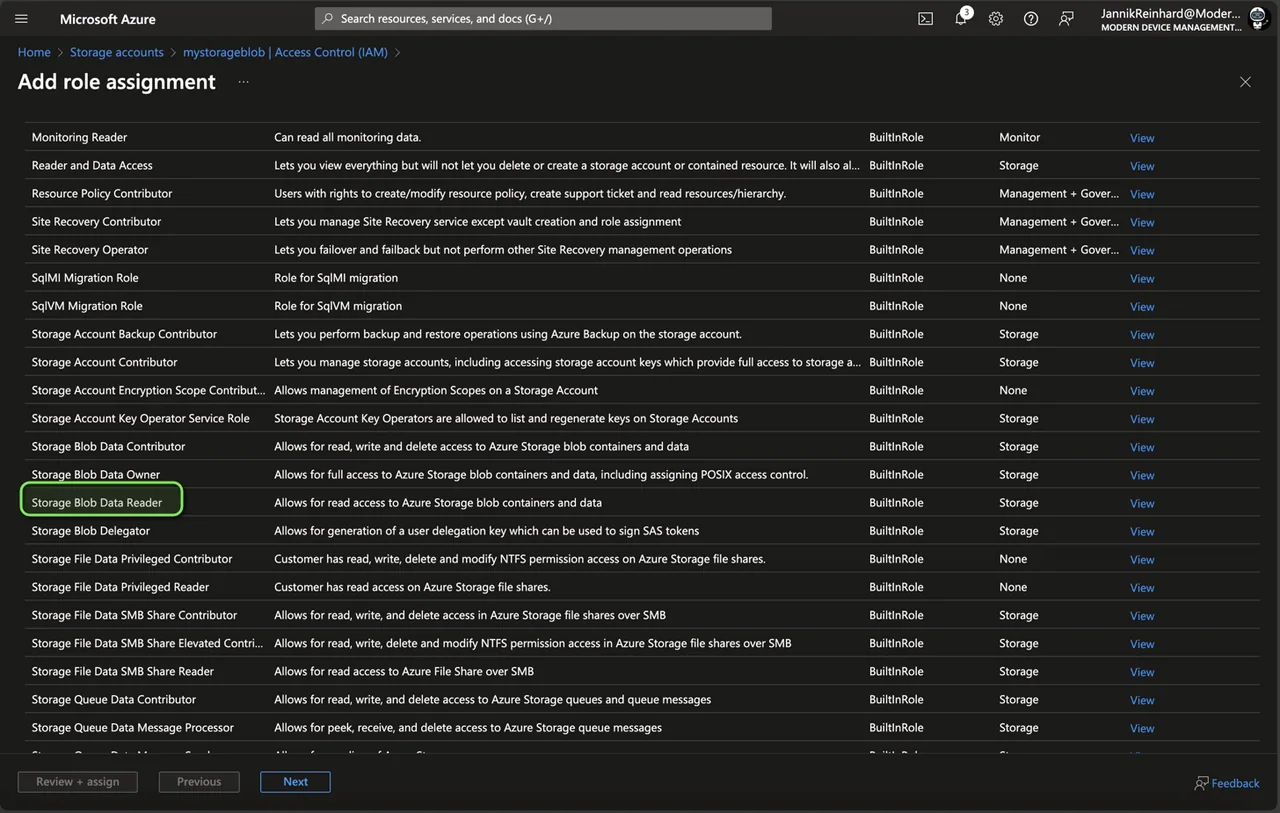Select the Reader and Data Access role
This screenshot has height=813, width=1280.
click(92, 165)
